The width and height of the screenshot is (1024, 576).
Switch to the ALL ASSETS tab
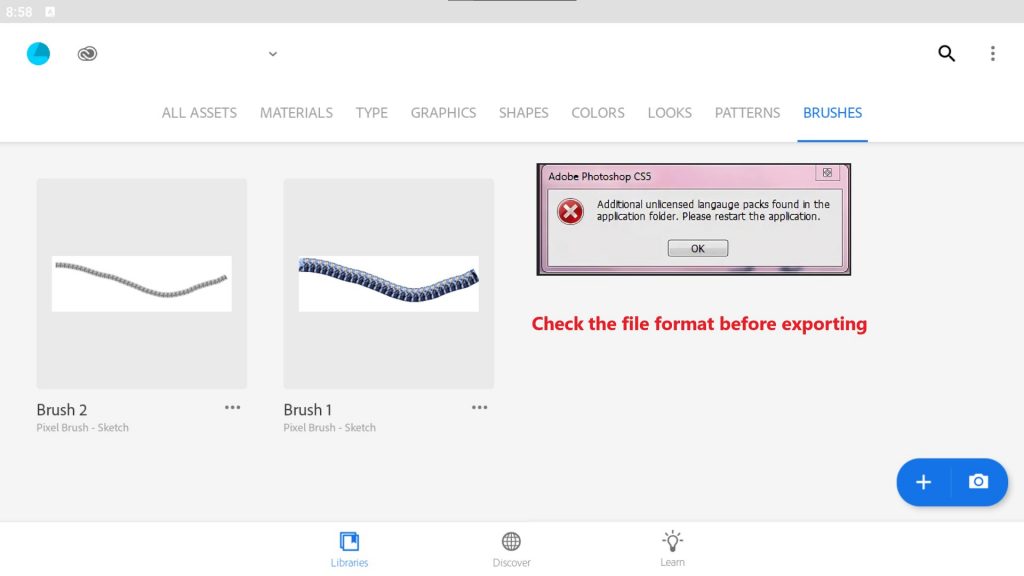[199, 113]
